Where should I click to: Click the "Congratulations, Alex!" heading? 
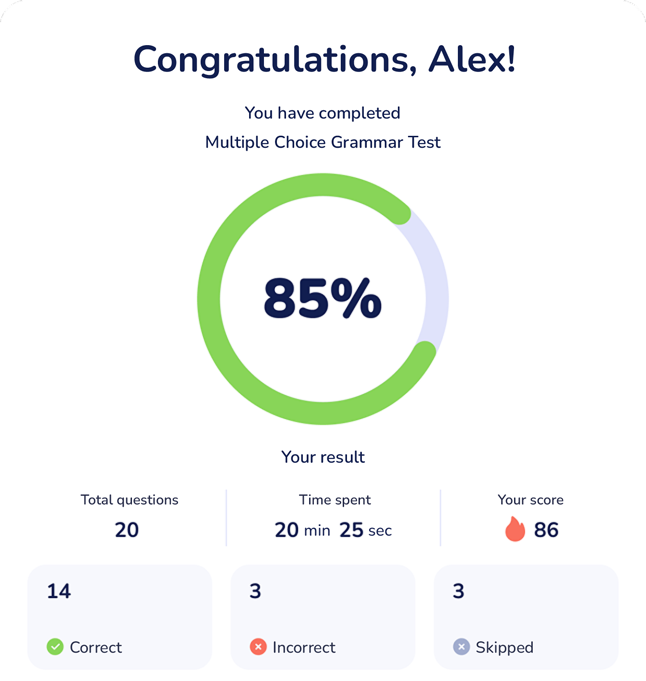[x=324, y=60]
